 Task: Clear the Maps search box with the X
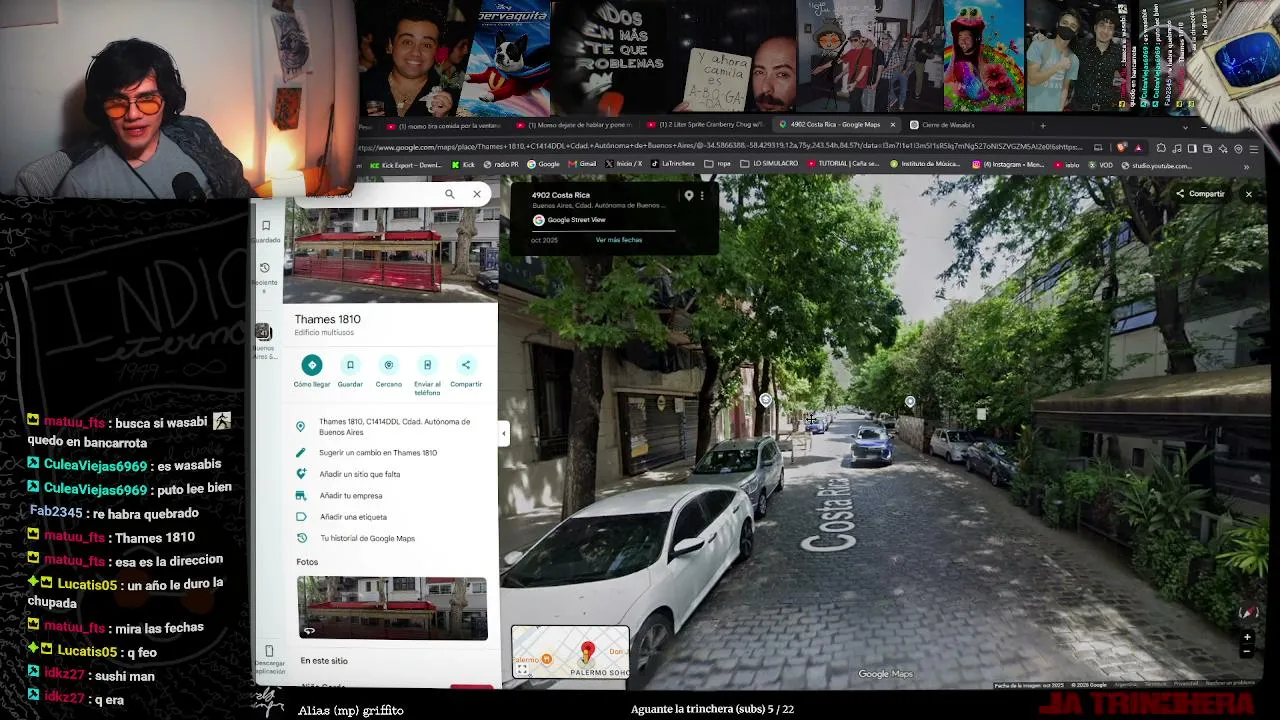coord(477,194)
